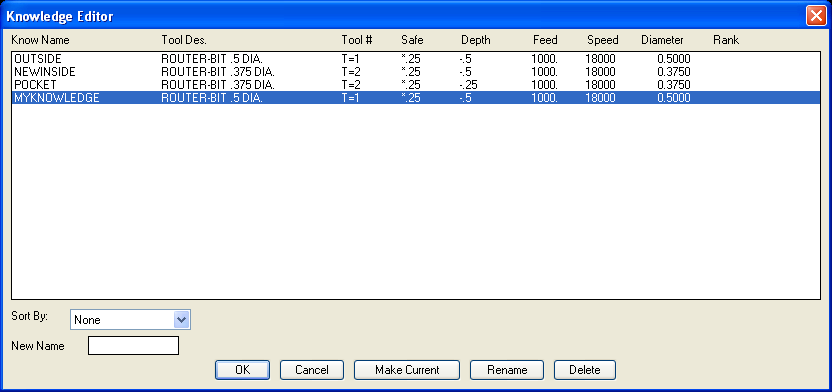This screenshot has height=392, width=832.
Task: Click tool description in MYKNOWLEDGE row
Action: 212,98
